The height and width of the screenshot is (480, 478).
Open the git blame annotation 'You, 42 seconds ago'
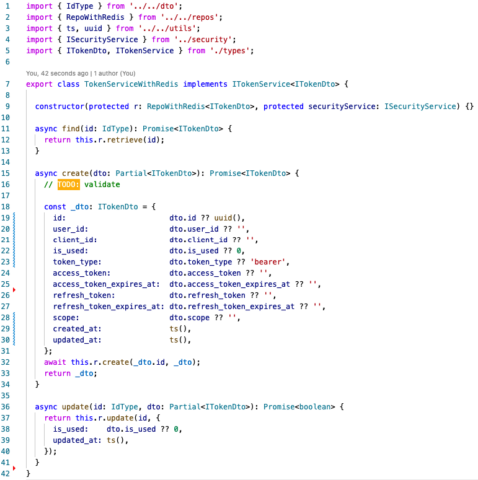pyautogui.click(x=57, y=73)
